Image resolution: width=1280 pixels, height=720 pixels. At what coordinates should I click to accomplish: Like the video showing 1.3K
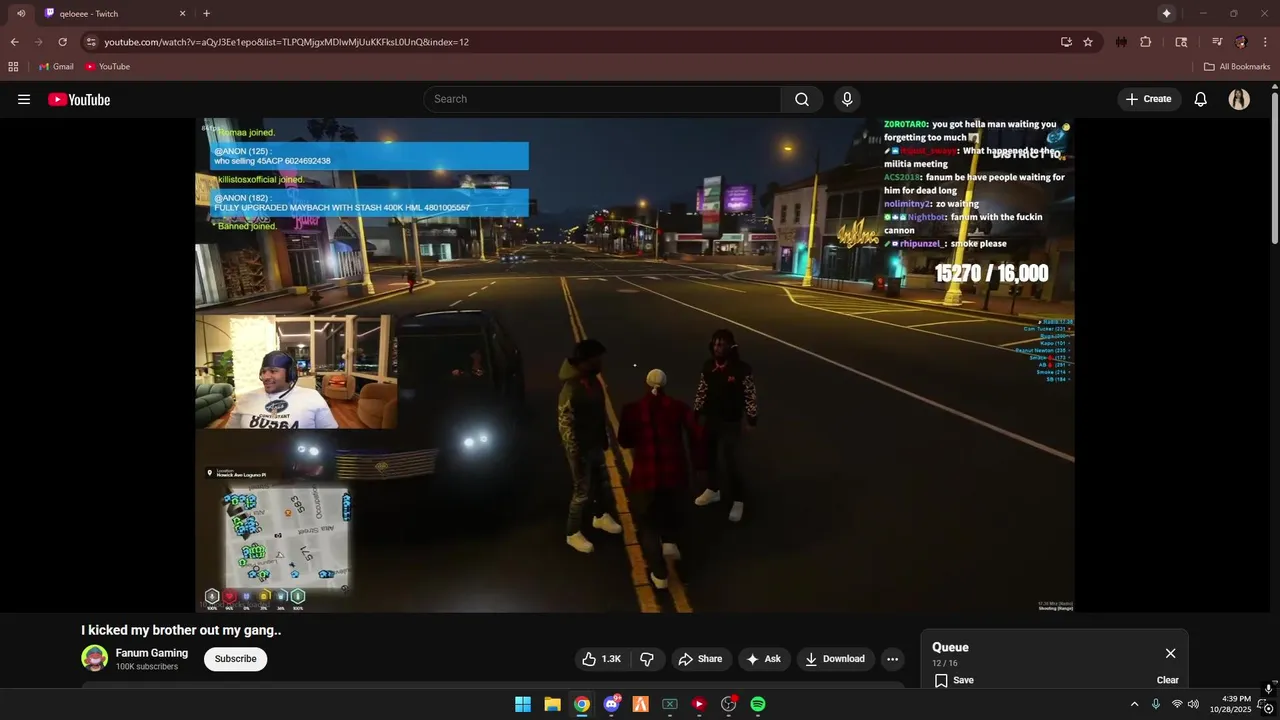pyautogui.click(x=601, y=659)
